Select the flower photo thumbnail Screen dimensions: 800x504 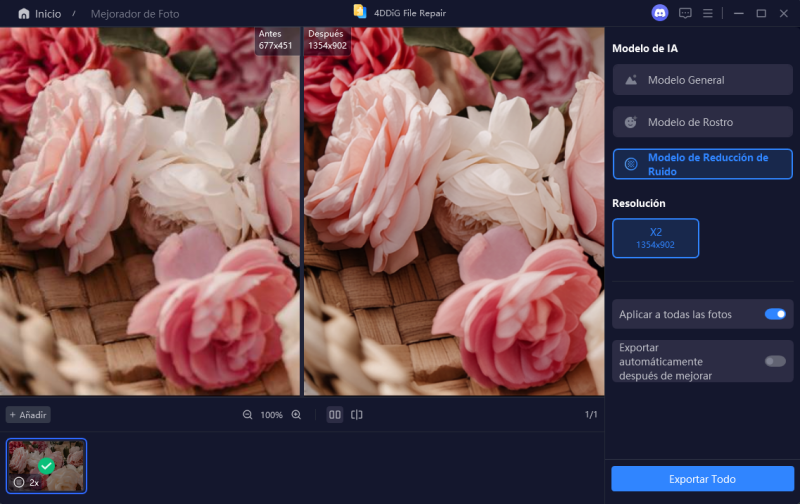[46, 466]
